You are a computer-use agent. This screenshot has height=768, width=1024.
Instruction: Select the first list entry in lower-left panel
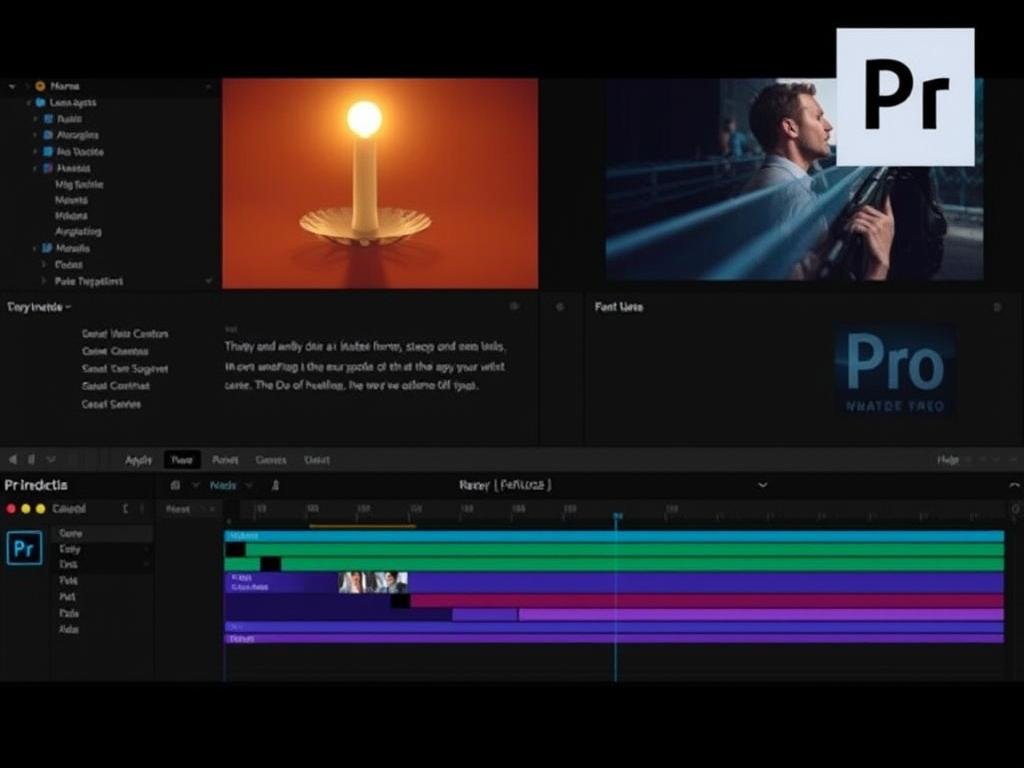tap(125, 334)
